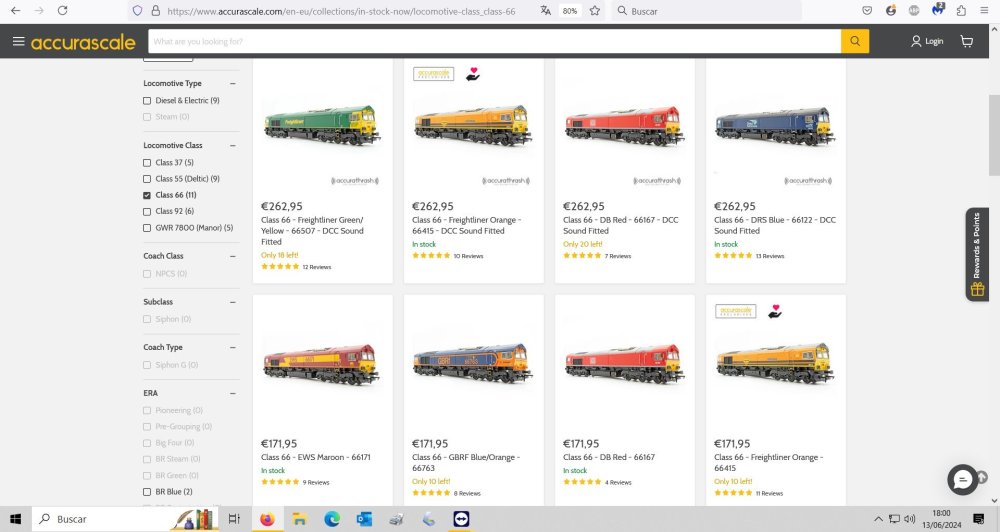The width and height of the screenshot is (1000, 532).
Task: Click the charity heart icon on Freightliner Orange Sound Fitted
Action: click(473, 74)
